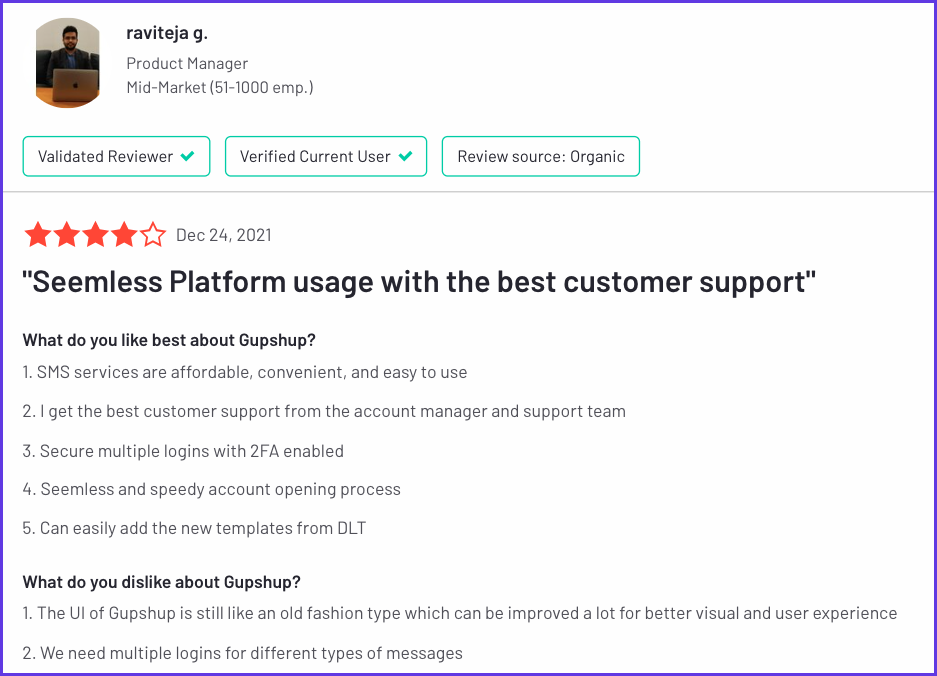Select the line about multiple logins for messages
Screen dimensions: 937x676
(243, 653)
